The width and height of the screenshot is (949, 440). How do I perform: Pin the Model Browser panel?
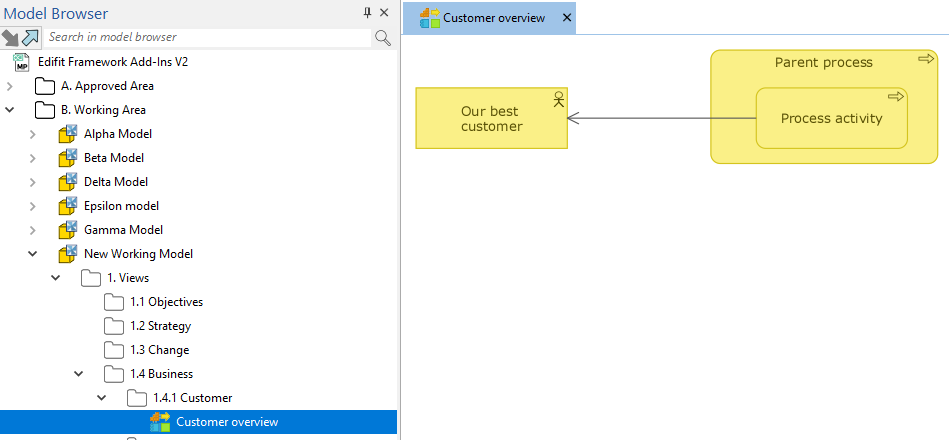367,13
